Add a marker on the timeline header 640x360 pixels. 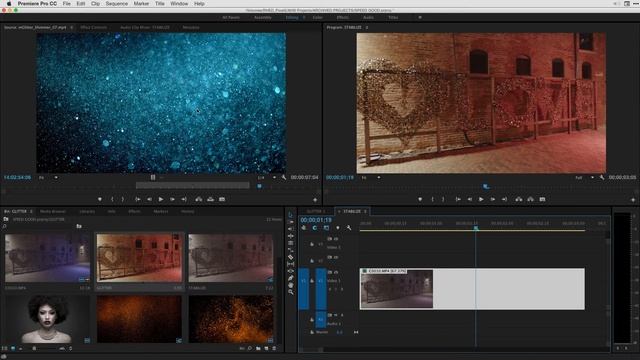[338, 228]
